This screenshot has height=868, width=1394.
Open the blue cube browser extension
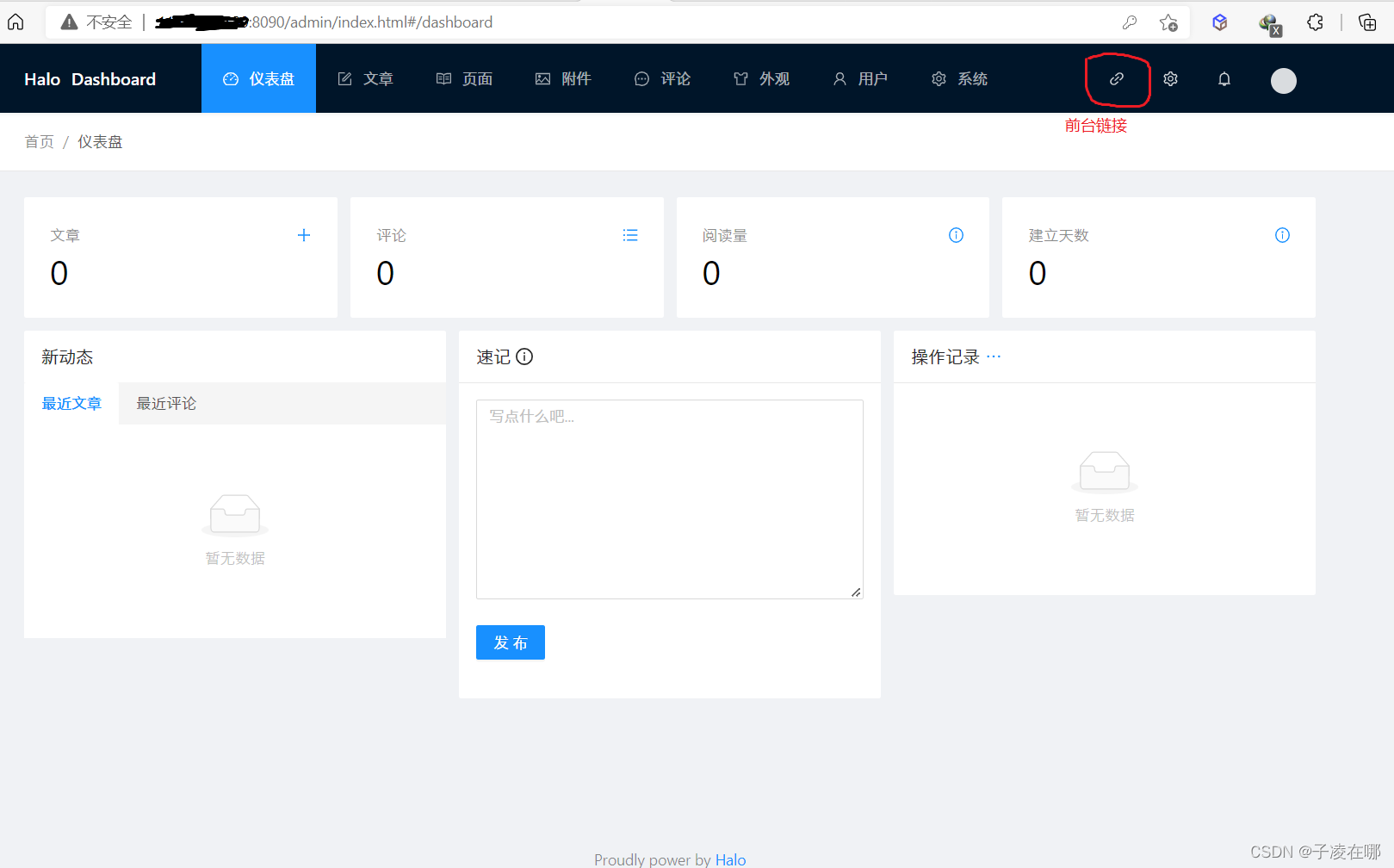point(1220,22)
